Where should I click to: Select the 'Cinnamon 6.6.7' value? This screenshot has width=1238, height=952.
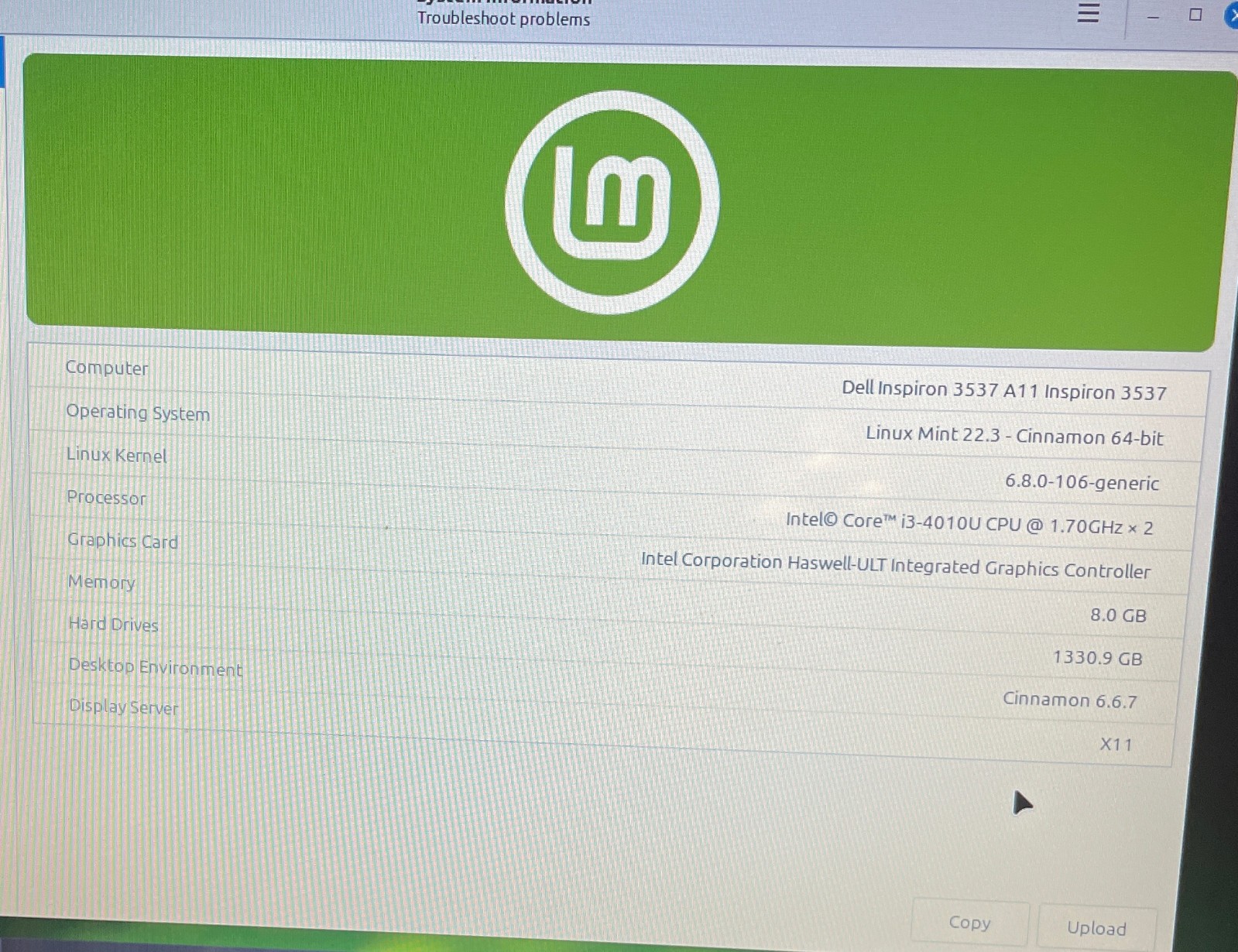(x=1069, y=700)
